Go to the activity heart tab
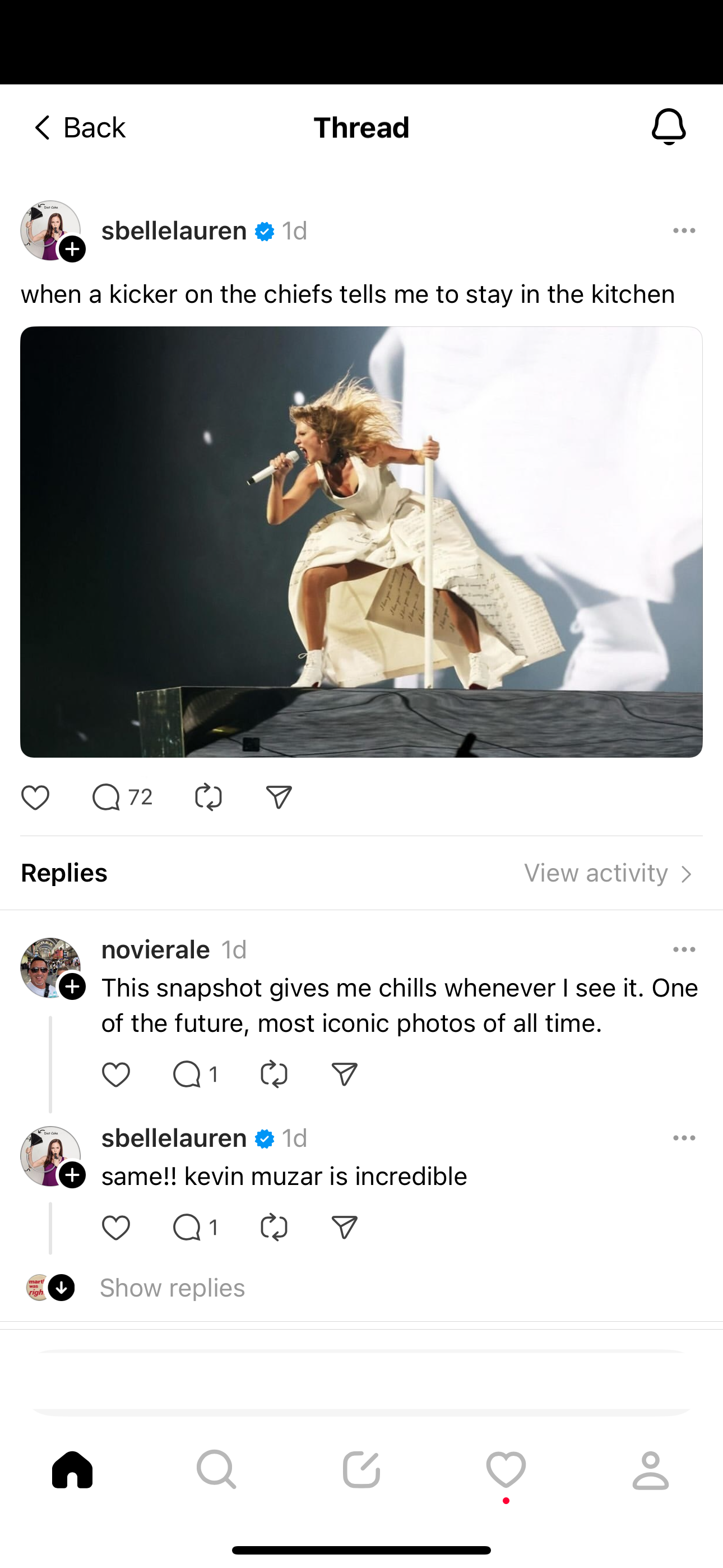The width and height of the screenshot is (723, 1568). click(506, 1469)
